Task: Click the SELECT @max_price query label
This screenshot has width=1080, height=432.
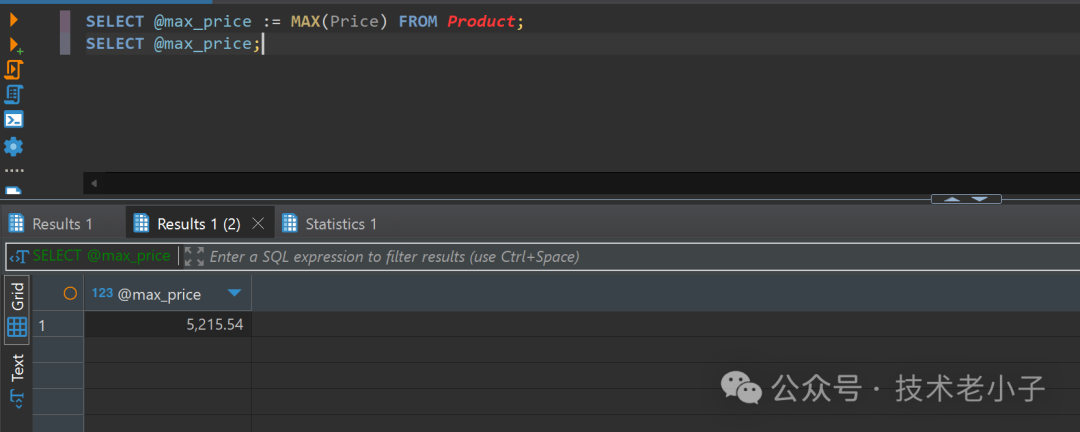Action: (x=100, y=256)
